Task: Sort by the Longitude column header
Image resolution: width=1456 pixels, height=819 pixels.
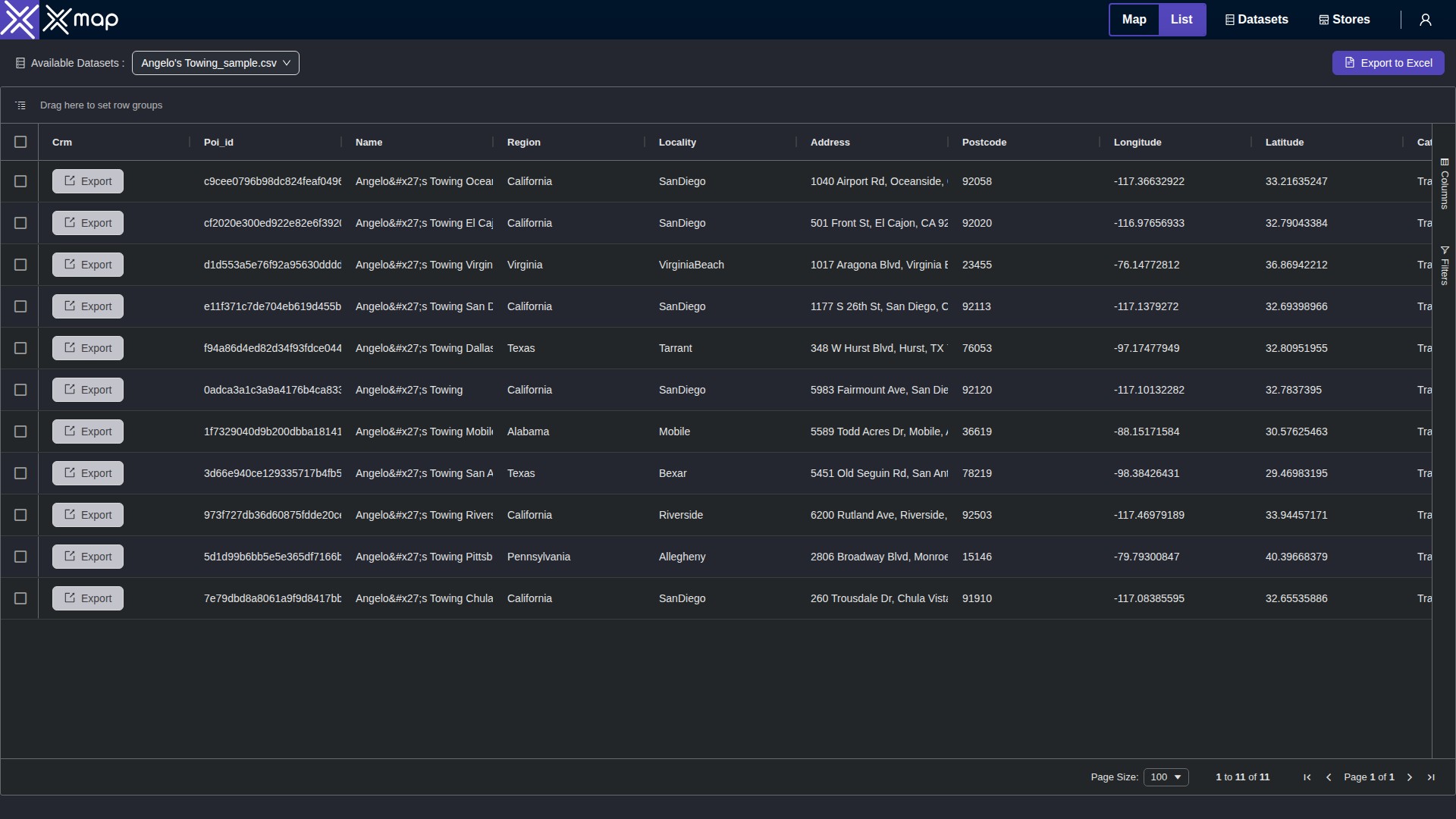Action: tap(1137, 142)
